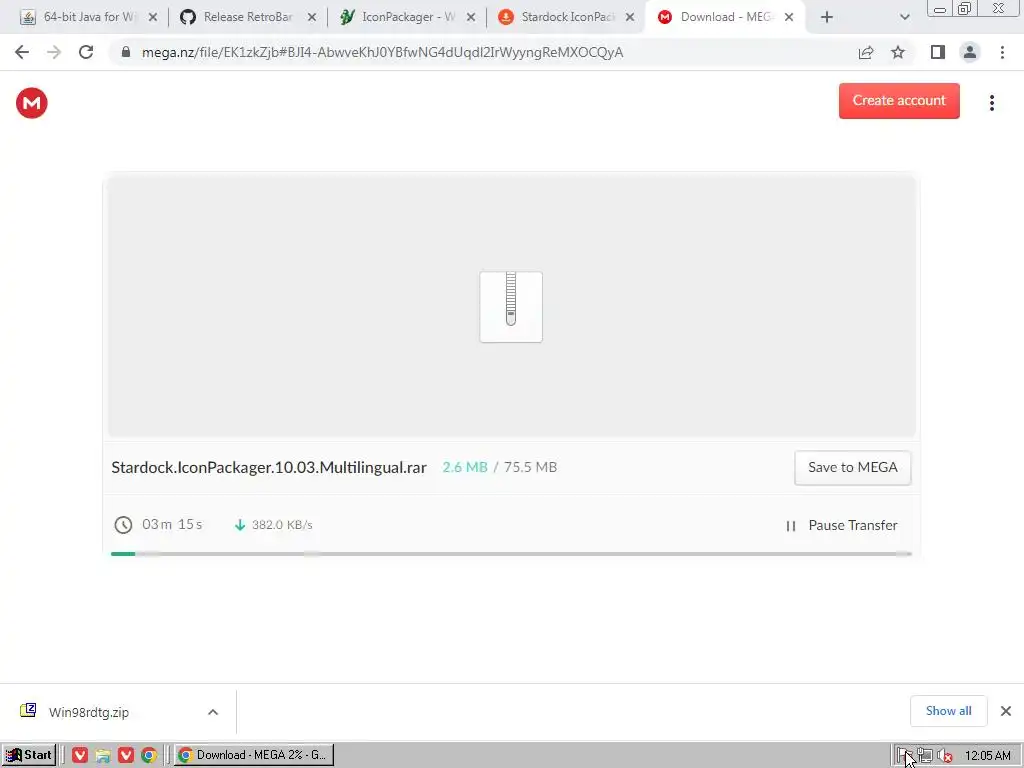Viewport: 1024px width, 768px height.
Task: Go back to the previous page
Action: tap(22, 52)
